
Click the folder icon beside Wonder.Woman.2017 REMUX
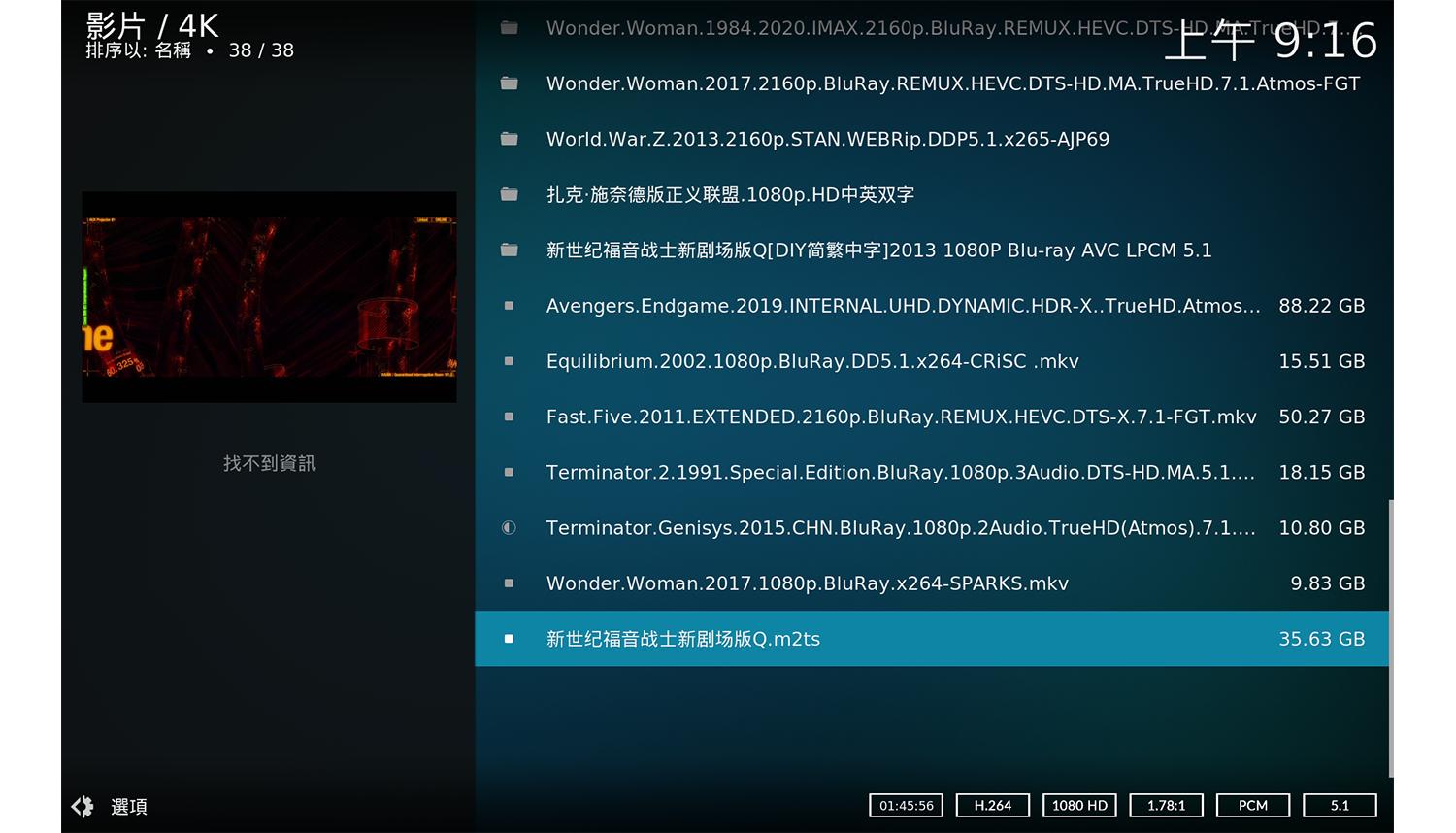coord(509,83)
